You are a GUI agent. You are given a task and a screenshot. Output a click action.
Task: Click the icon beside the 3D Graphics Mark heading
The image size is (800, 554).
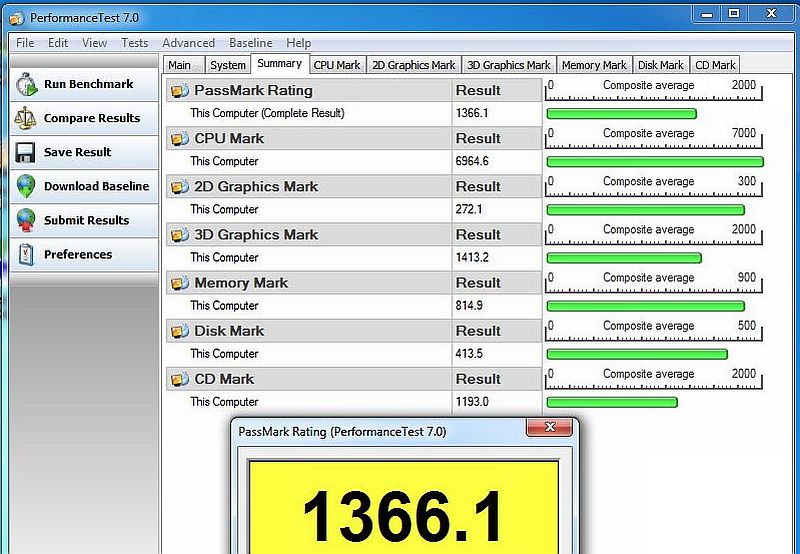(x=180, y=235)
